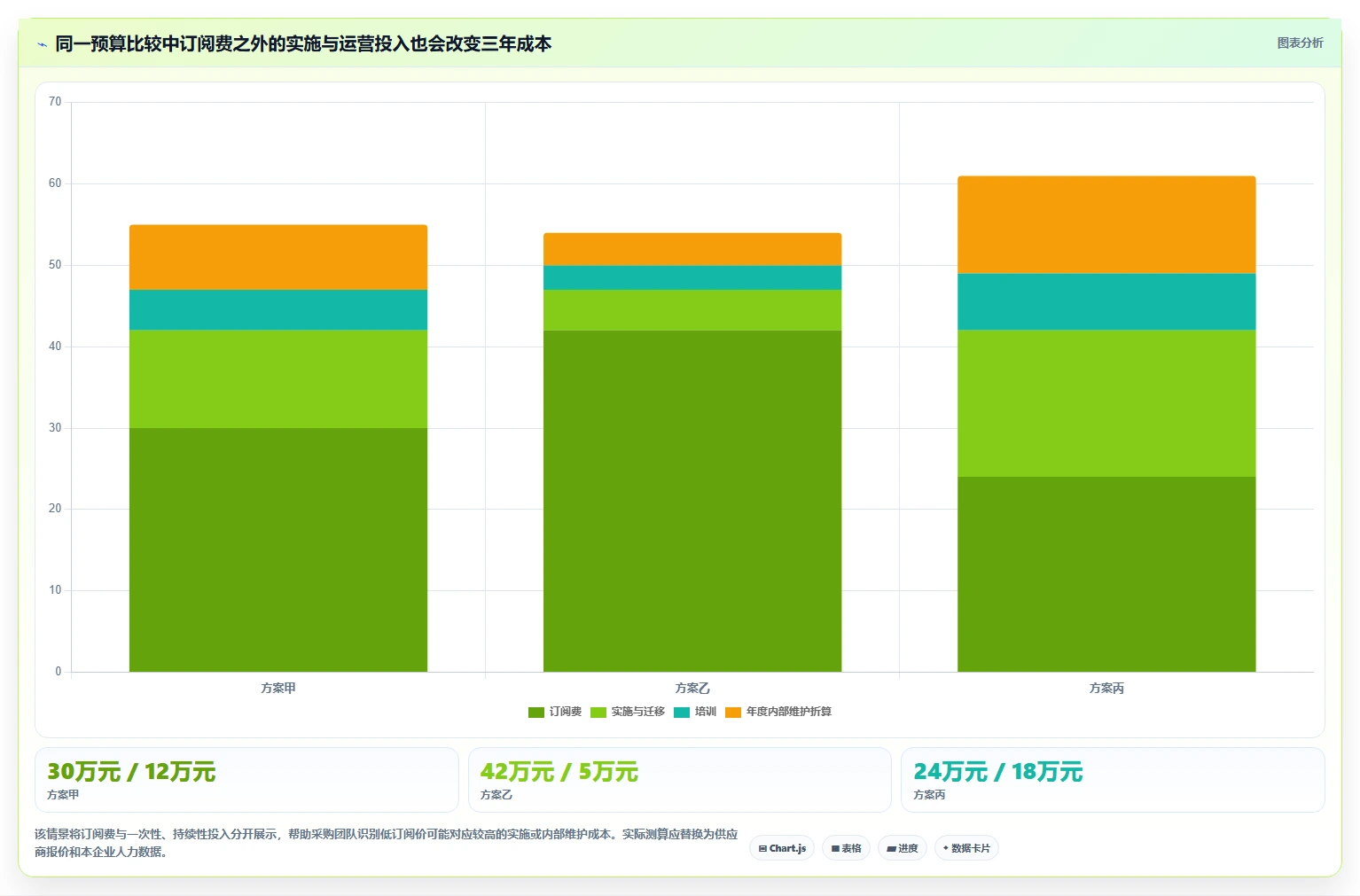Toggle the 年度内部维护折算 legend swatch
The width and height of the screenshot is (1360, 896).
click(733, 713)
